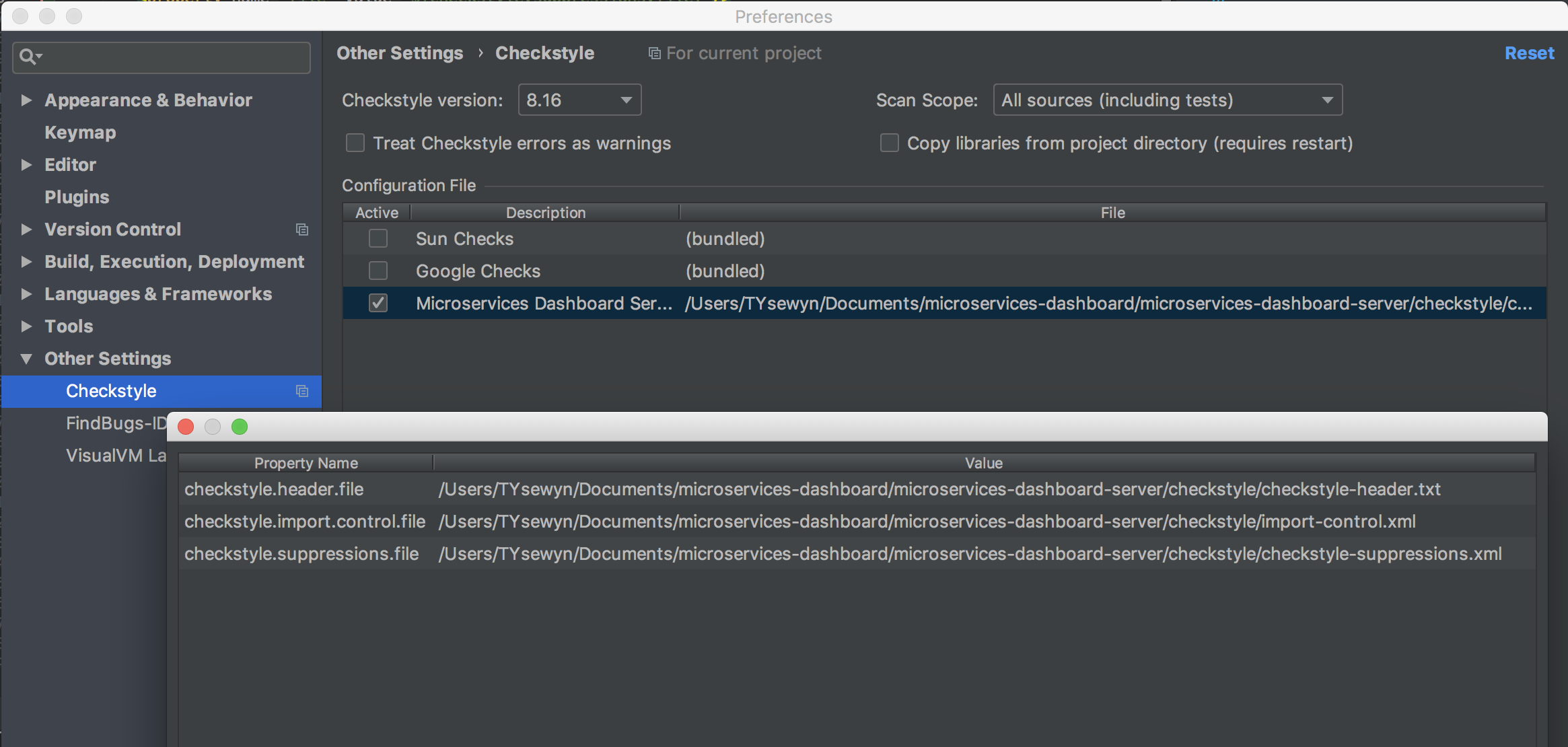
Task: Collapse the Other Settings tree node
Action: pyautogui.click(x=26, y=359)
